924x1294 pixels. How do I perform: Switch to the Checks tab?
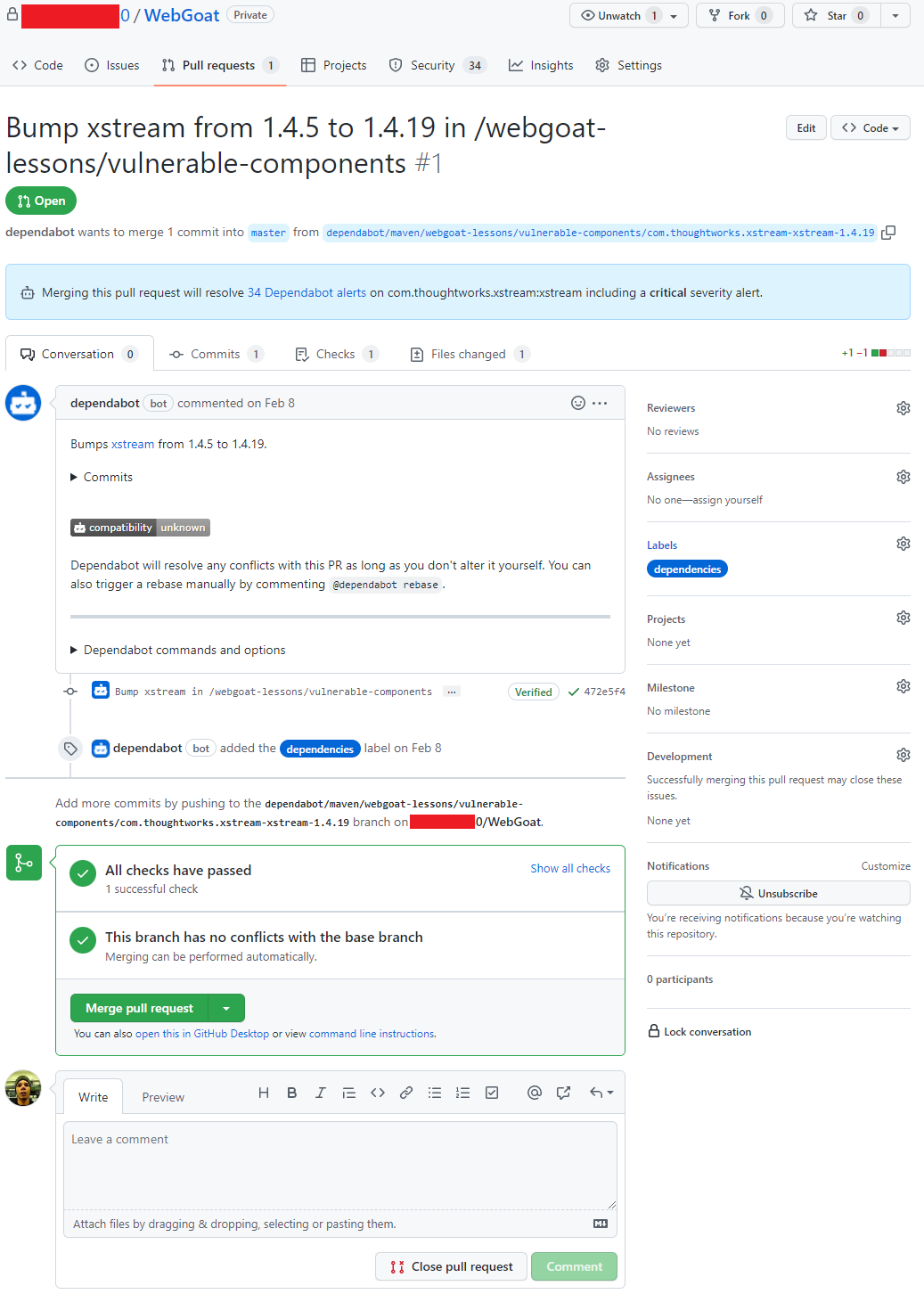[337, 354]
